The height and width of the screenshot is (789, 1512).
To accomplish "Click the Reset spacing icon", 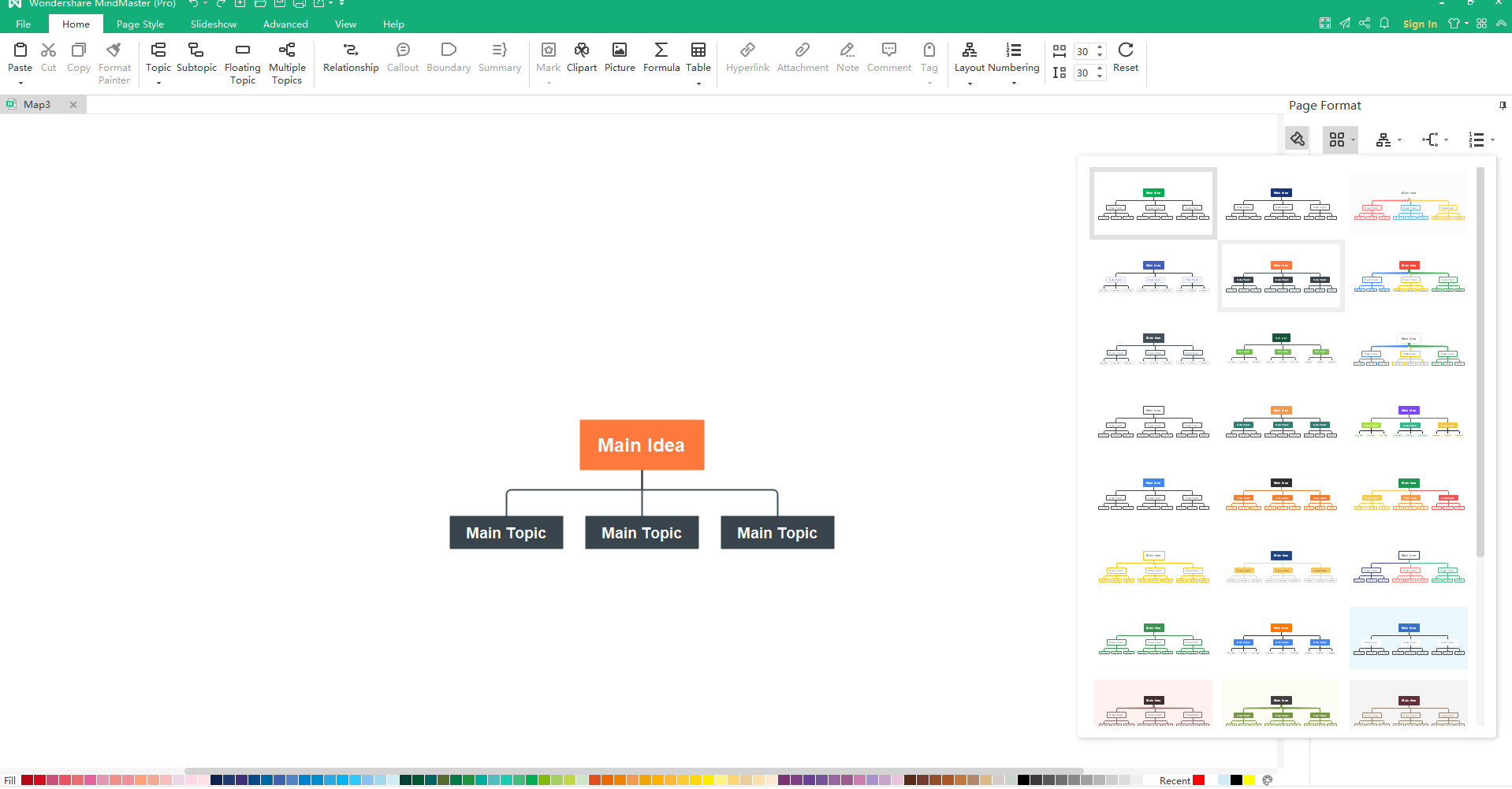I will [x=1126, y=50].
